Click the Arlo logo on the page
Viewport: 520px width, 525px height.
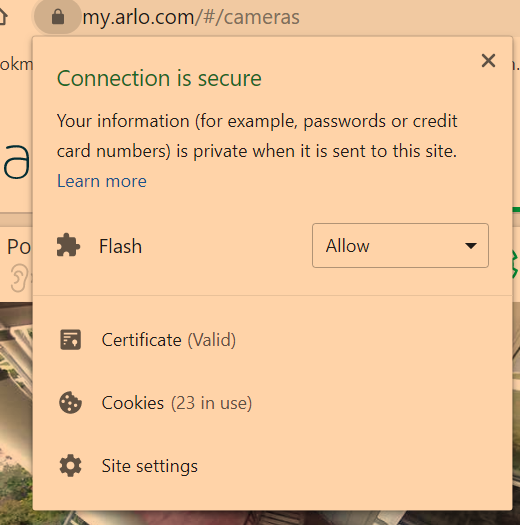[16, 163]
